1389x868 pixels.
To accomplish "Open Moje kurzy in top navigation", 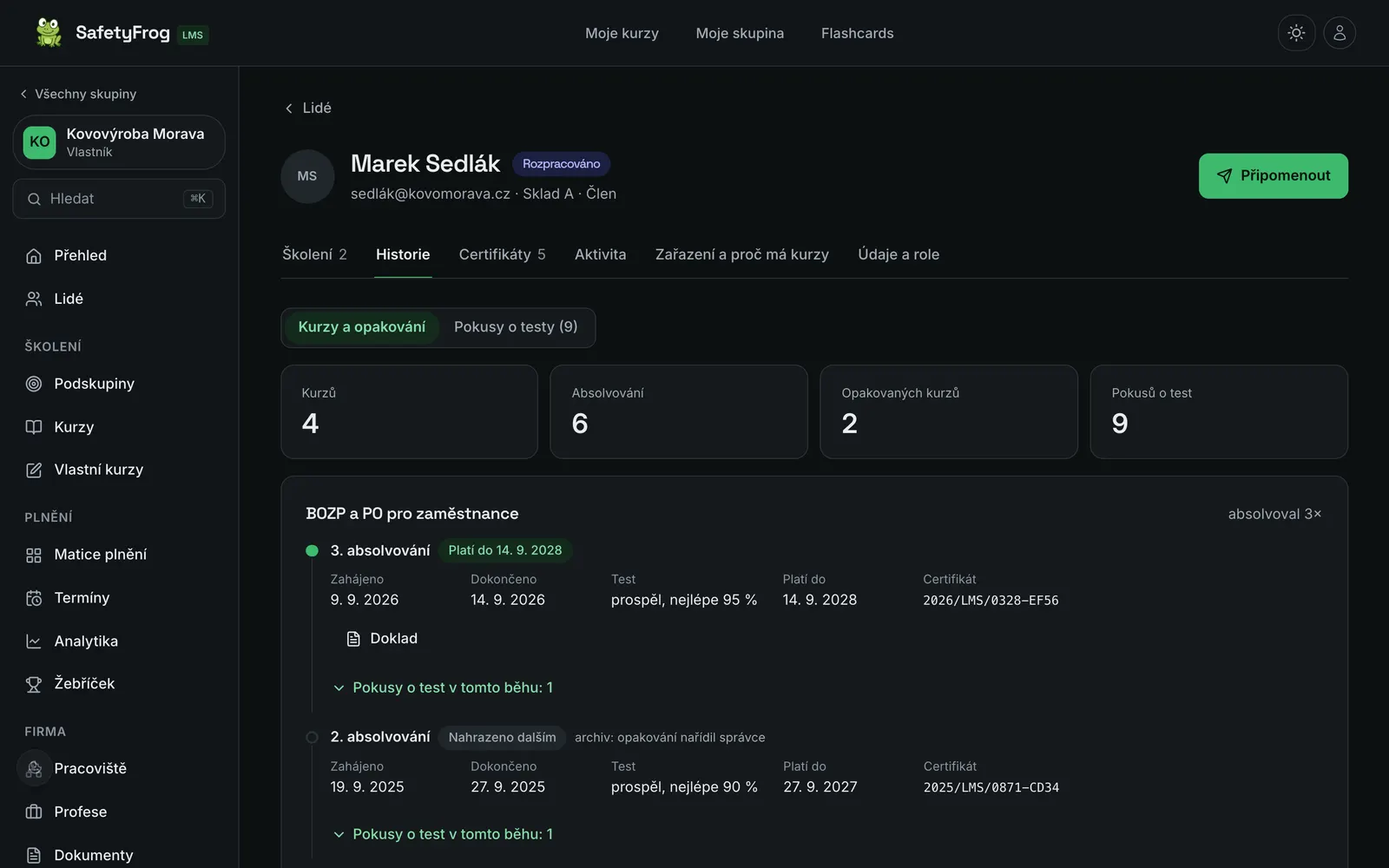I will pyautogui.click(x=622, y=33).
